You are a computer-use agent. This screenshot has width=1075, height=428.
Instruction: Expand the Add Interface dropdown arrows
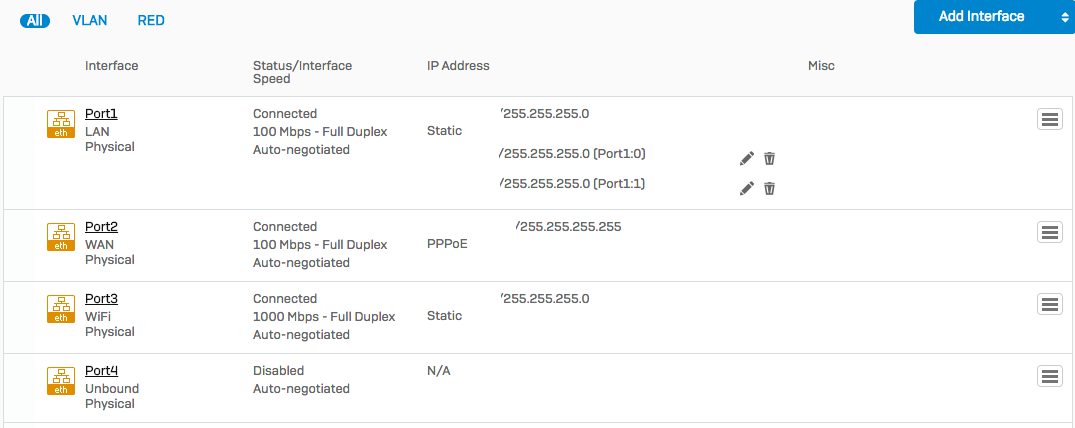coord(1063,17)
